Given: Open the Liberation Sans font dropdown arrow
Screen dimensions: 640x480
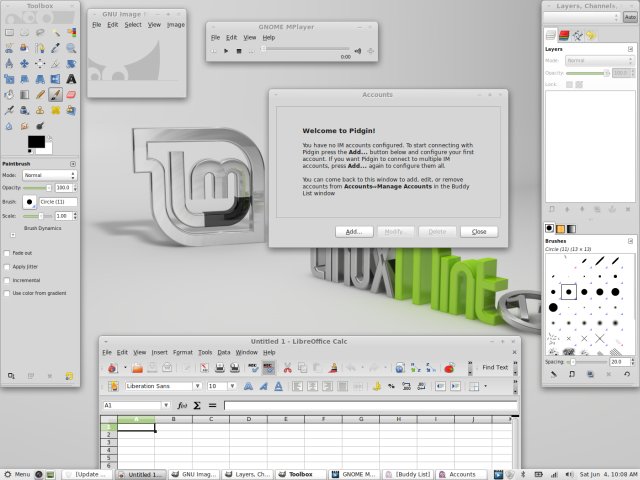Looking at the screenshot, I should tap(198, 386).
